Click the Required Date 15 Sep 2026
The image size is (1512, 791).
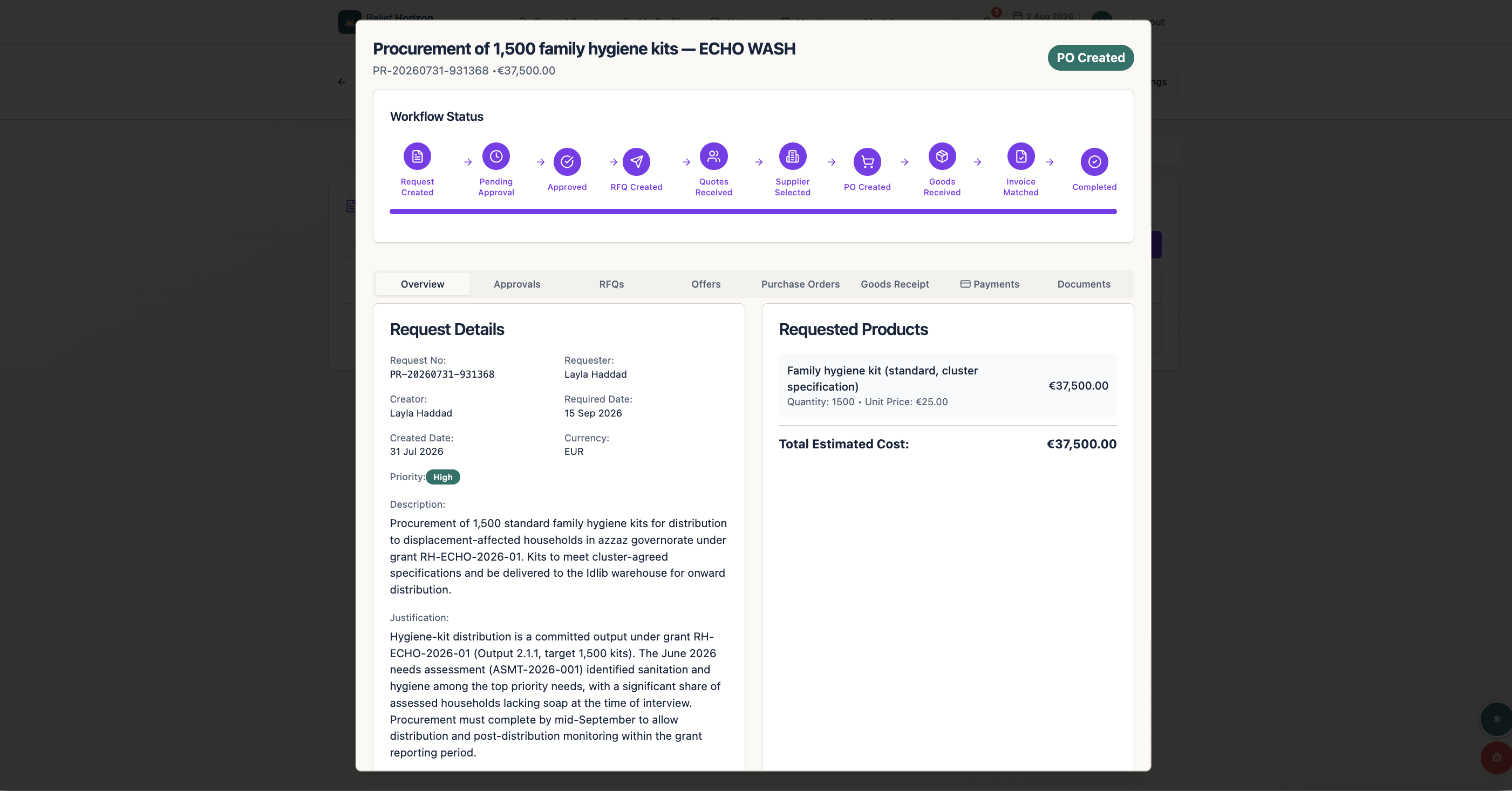pyautogui.click(x=593, y=413)
